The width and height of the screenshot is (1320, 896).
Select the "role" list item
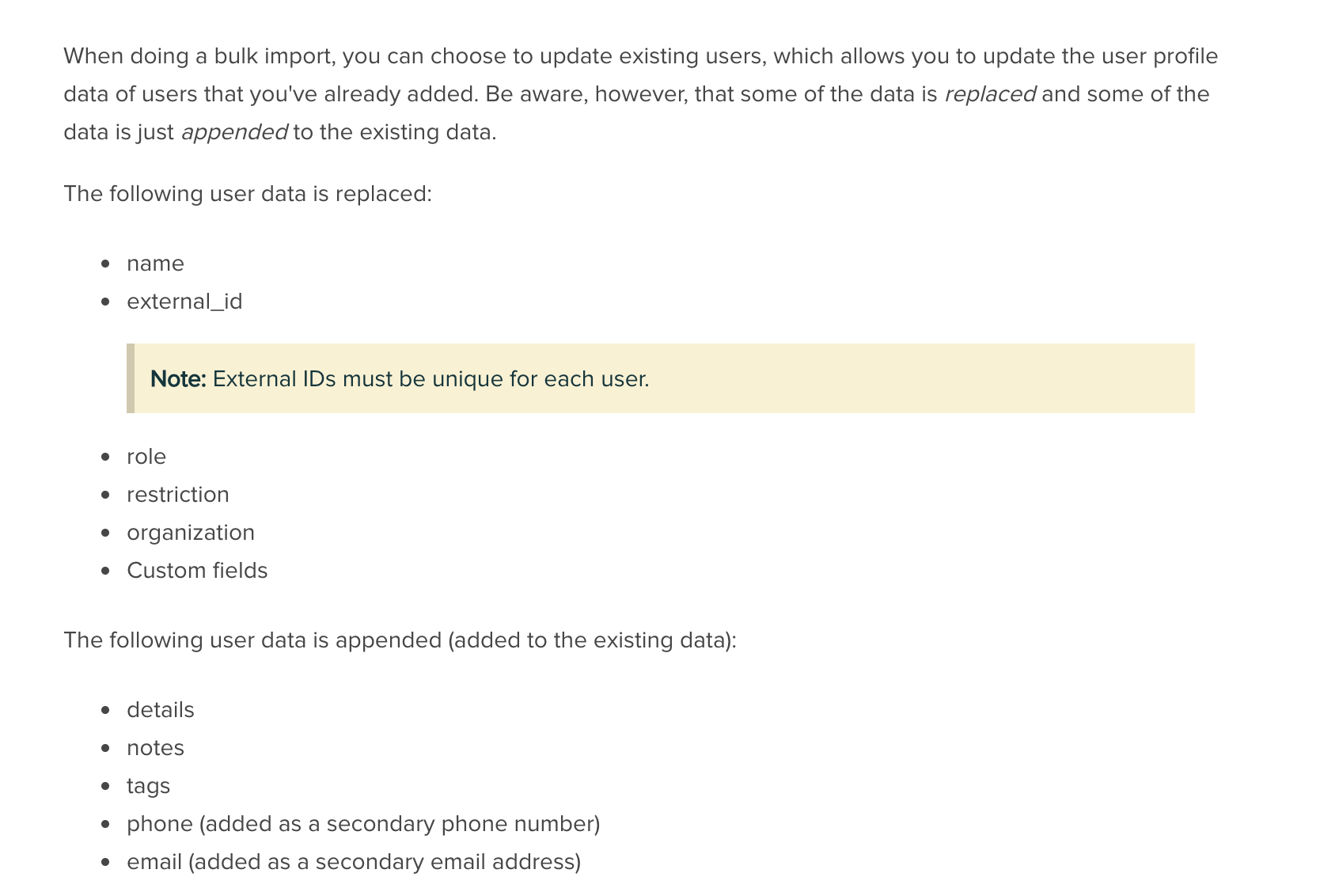click(x=146, y=457)
